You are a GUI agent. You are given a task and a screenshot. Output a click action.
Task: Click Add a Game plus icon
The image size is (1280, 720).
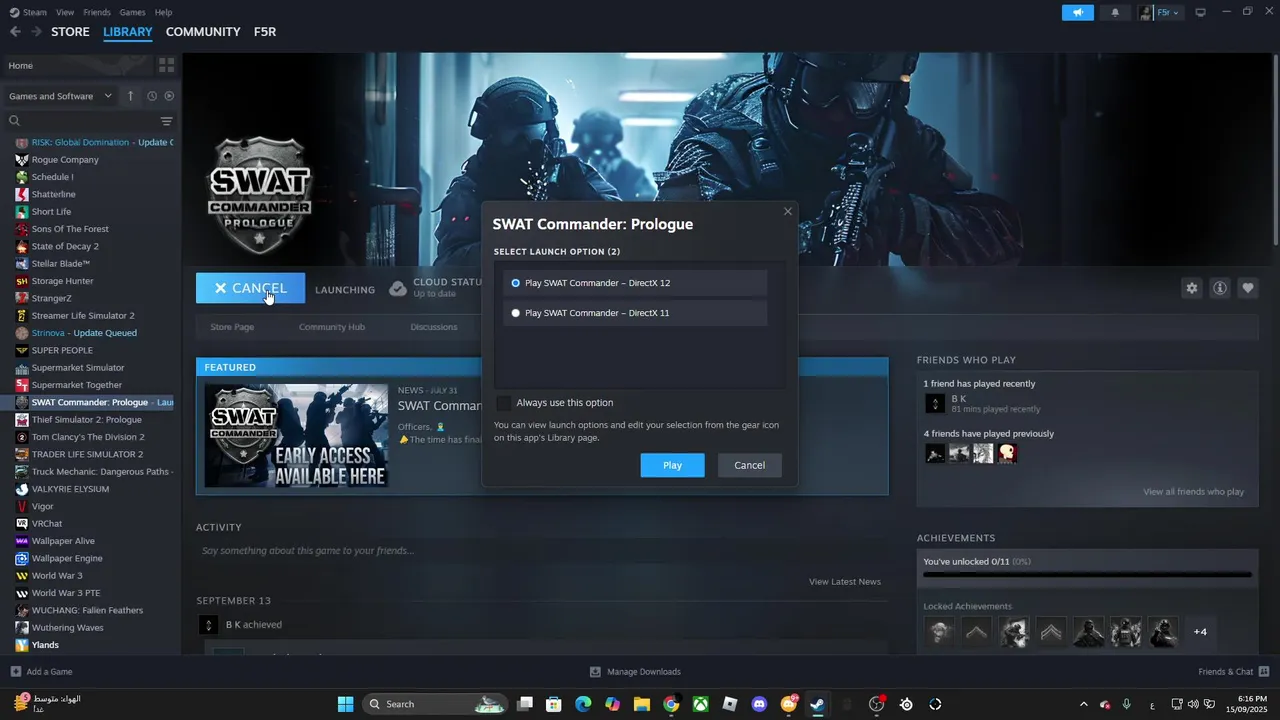(x=15, y=672)
